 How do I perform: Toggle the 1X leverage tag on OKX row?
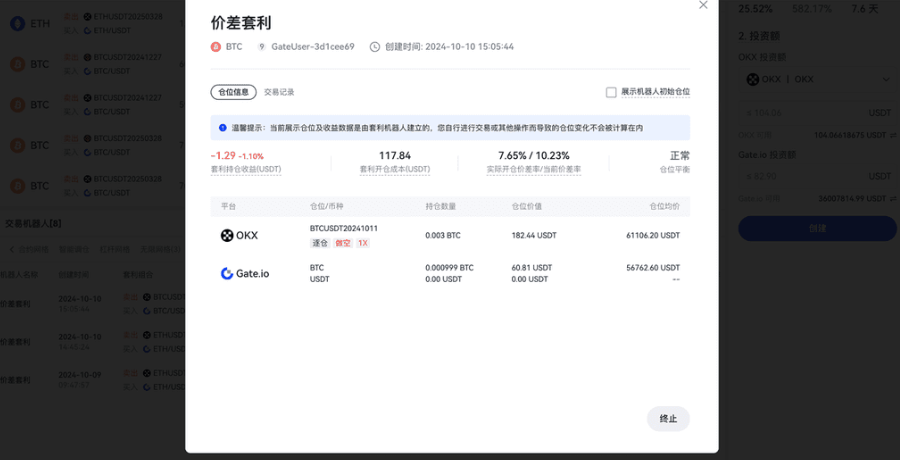tap(363, 243)
